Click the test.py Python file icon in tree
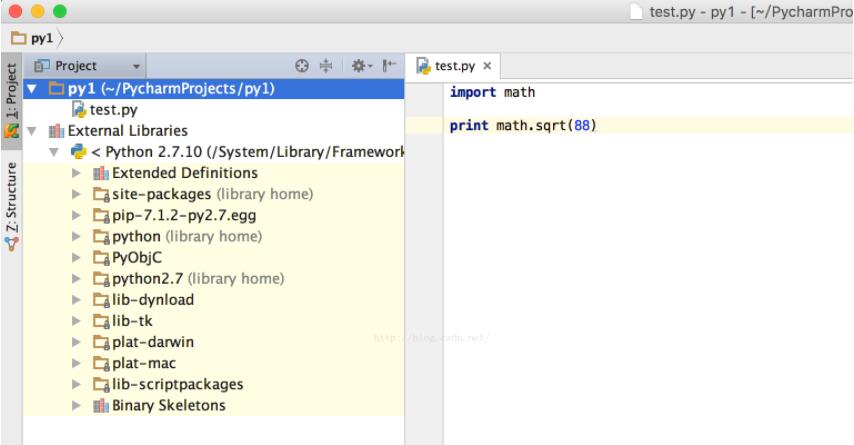 pos(80,109)
